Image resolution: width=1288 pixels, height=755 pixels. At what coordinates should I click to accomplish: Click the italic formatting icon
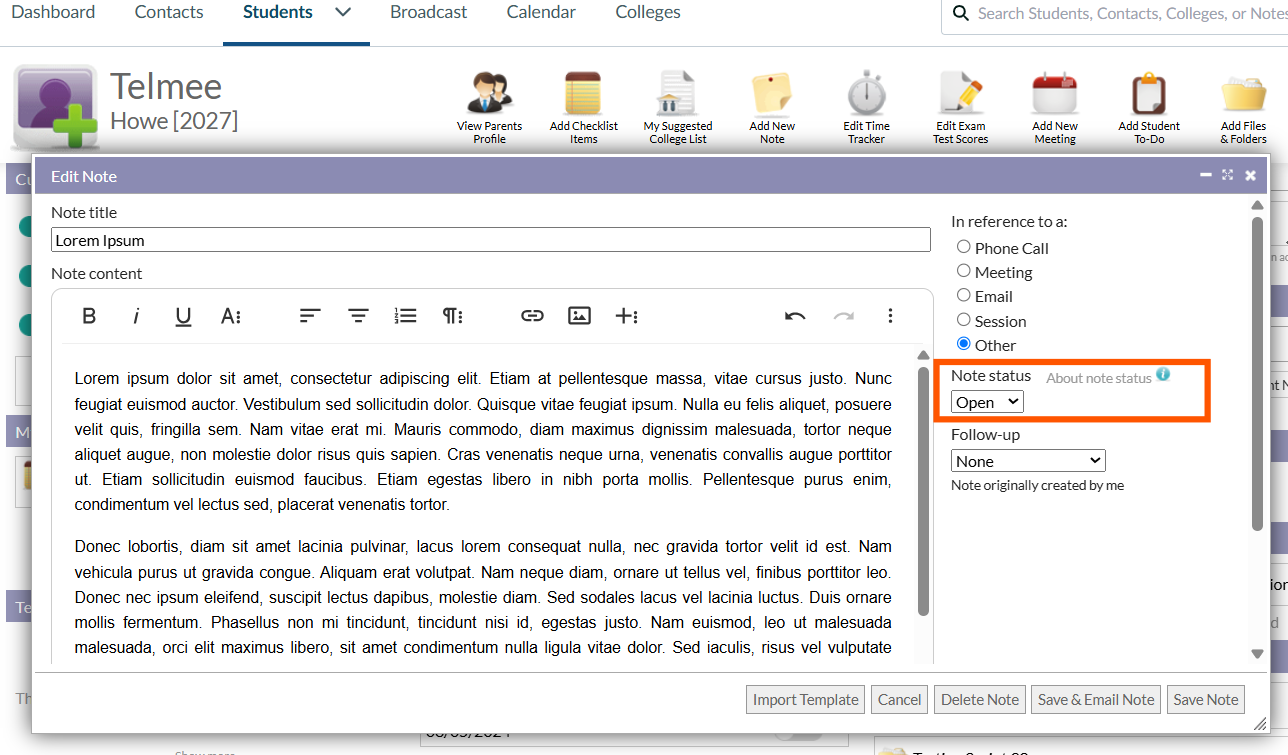tap(136, 316)
